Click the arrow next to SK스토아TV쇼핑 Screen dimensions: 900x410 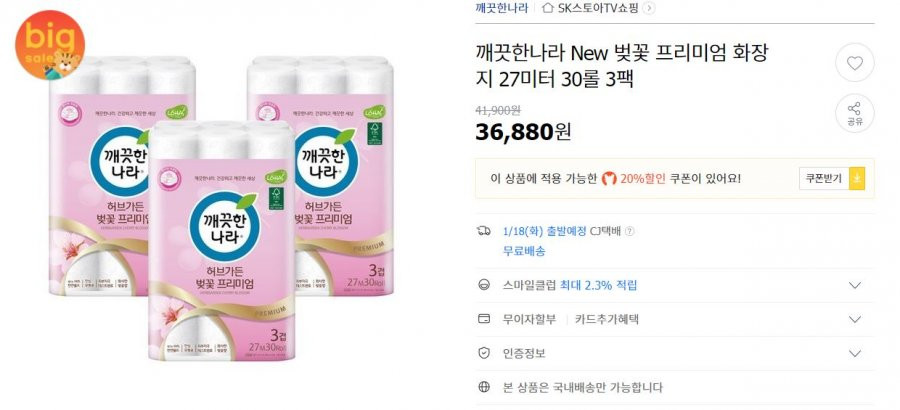click(x=649, y=7)
